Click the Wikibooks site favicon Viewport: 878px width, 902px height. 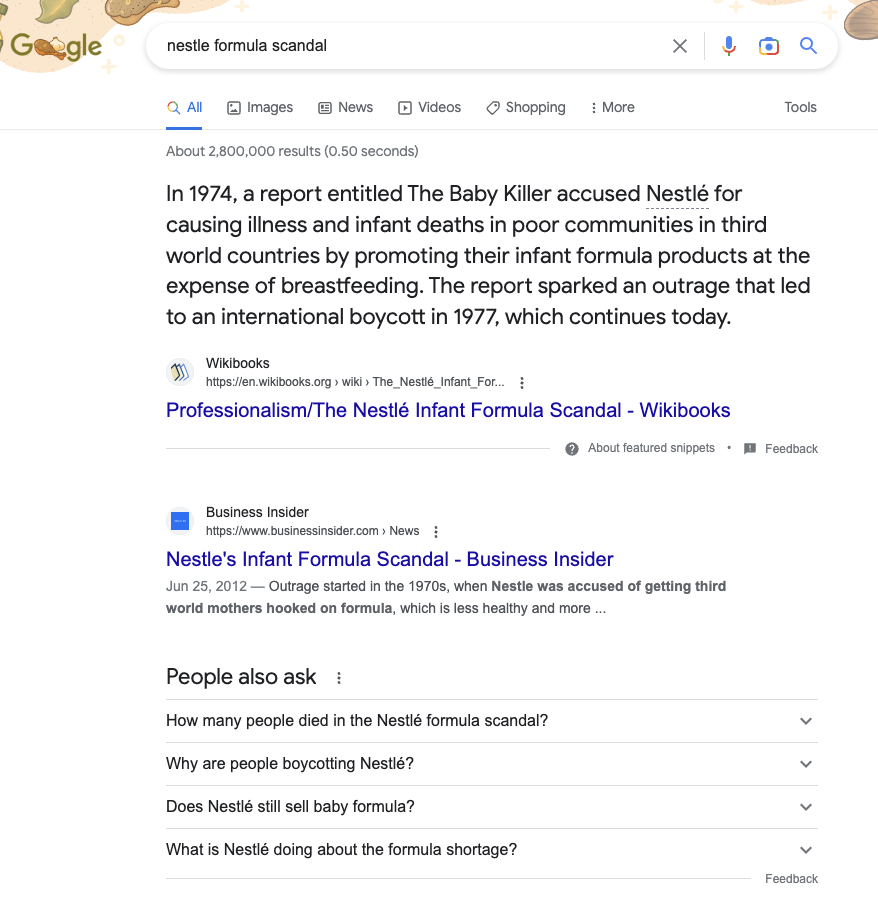click(180, 372)
